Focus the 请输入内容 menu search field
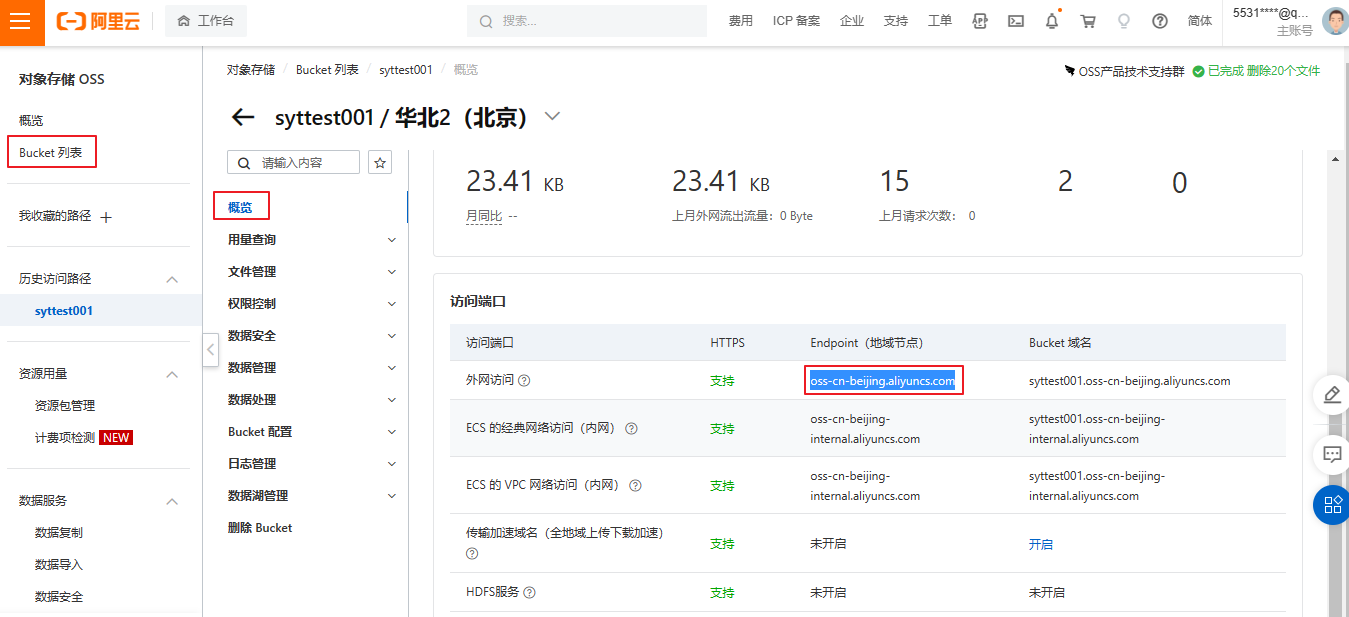 (x=294, y=162)
